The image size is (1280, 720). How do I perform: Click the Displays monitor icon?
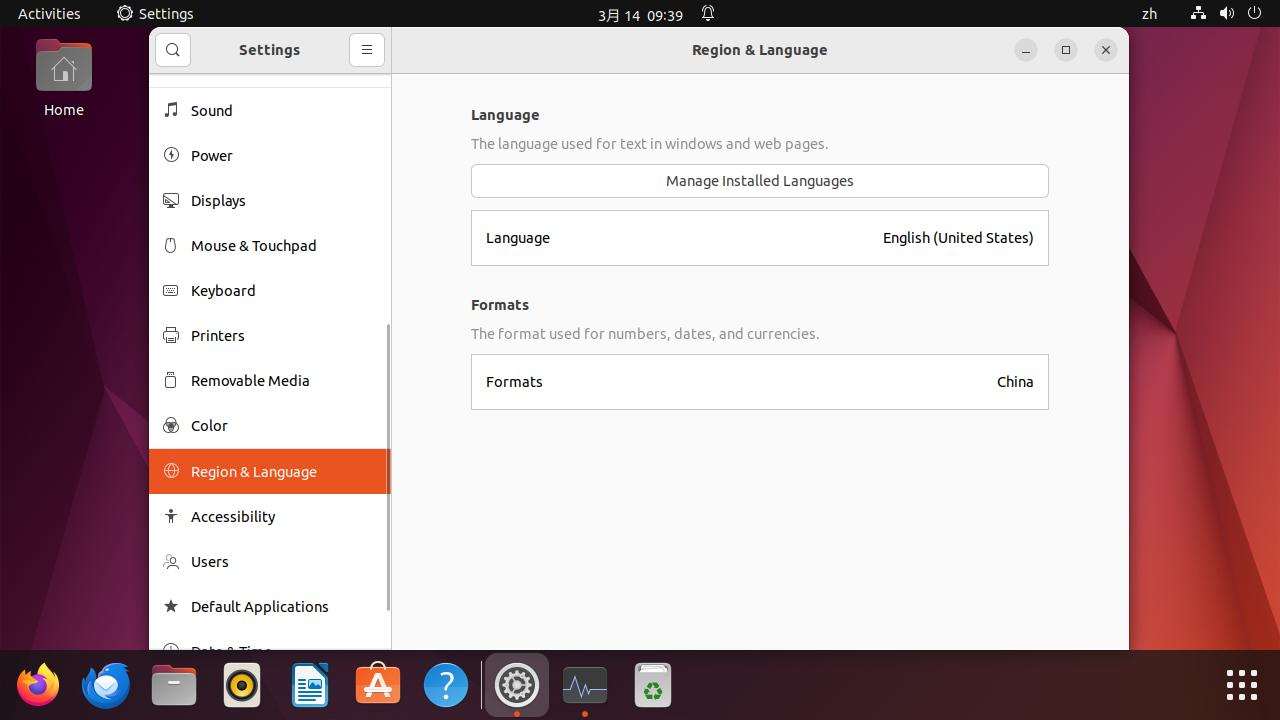[171, 200]
